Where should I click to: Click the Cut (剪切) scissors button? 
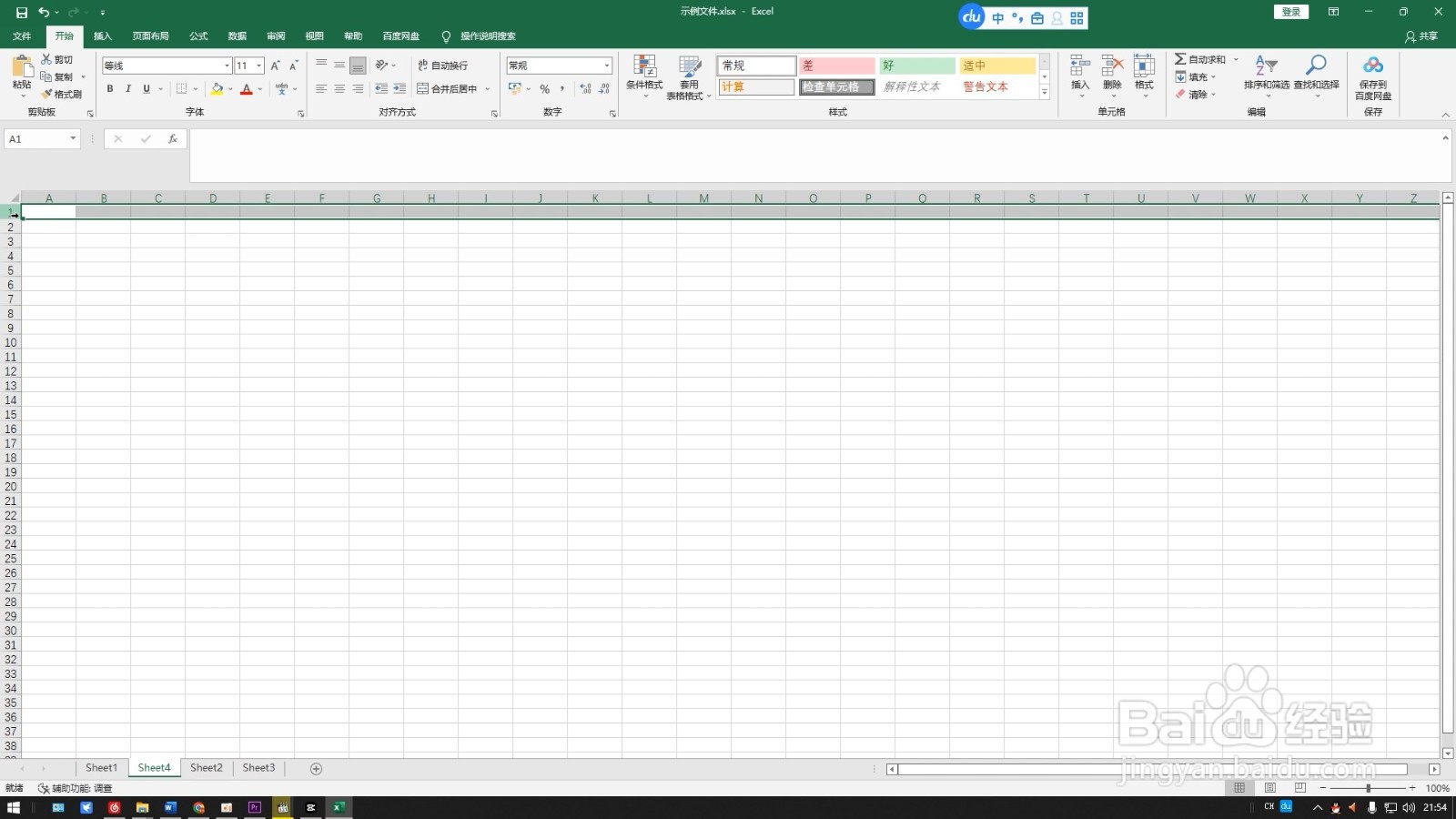56,59
